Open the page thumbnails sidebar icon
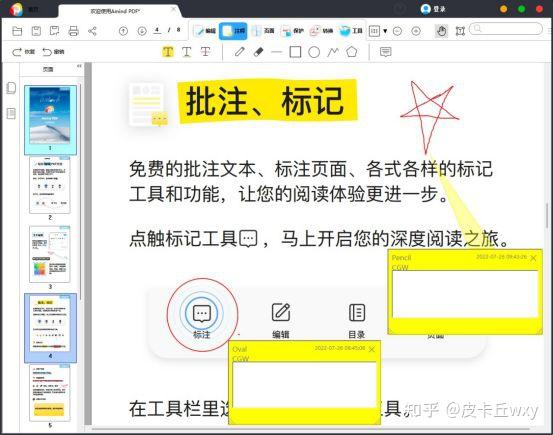 point(11,88)
